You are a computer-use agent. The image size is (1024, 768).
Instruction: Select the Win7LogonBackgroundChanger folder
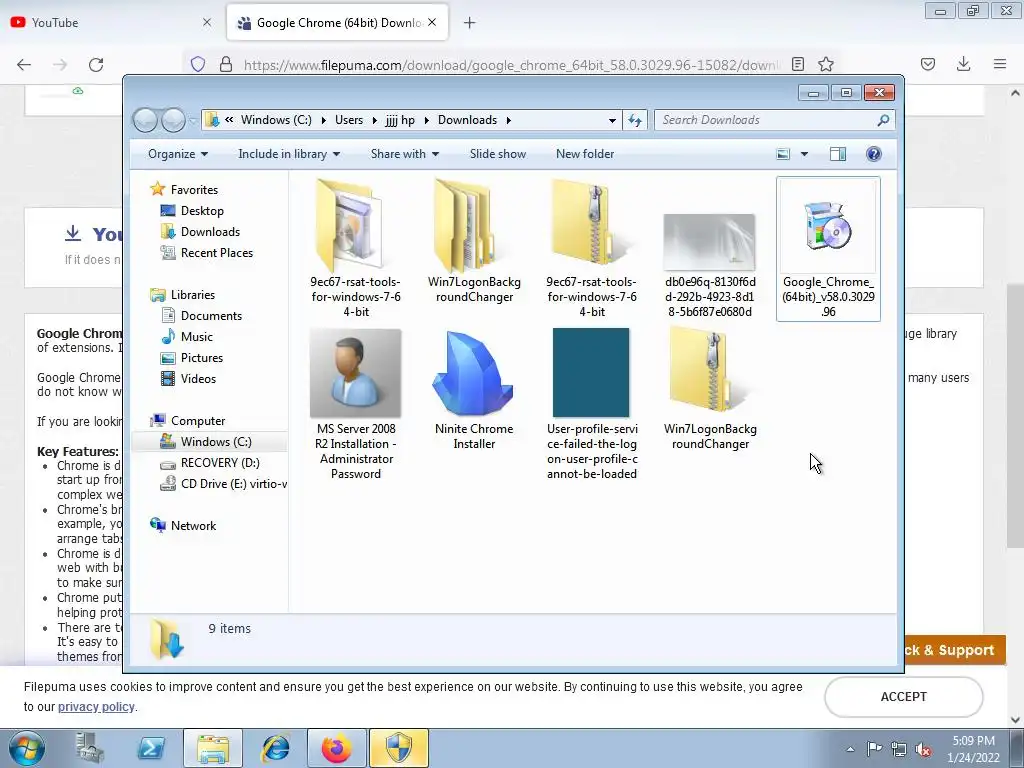pos(474,243)
